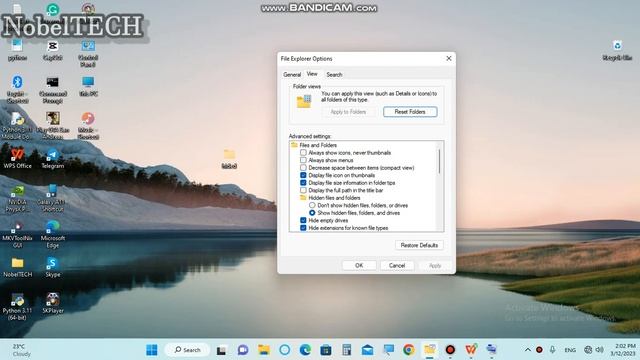Viewport: 640px width, 360px height.
Task: Open Skype from the desktop
Action: coord(53,267)
